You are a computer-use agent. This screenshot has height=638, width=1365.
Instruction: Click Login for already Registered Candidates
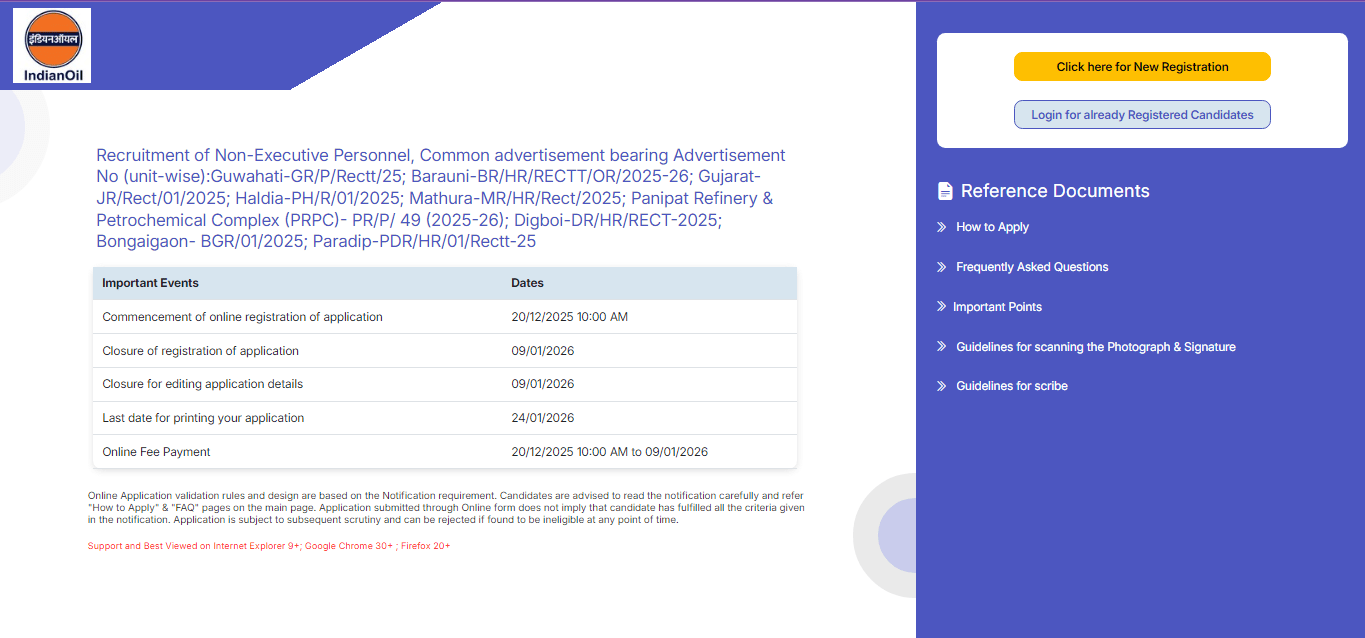(1142, 114)
